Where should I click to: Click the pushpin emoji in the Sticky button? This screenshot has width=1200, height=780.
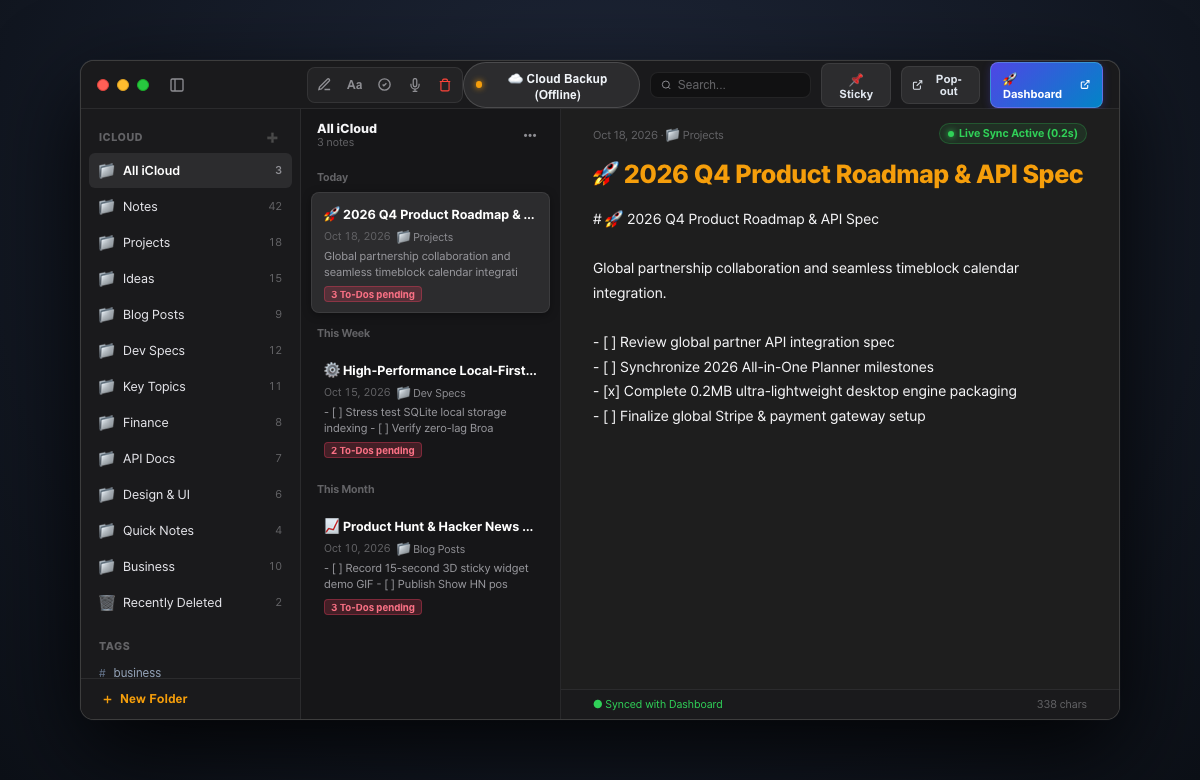856,79
